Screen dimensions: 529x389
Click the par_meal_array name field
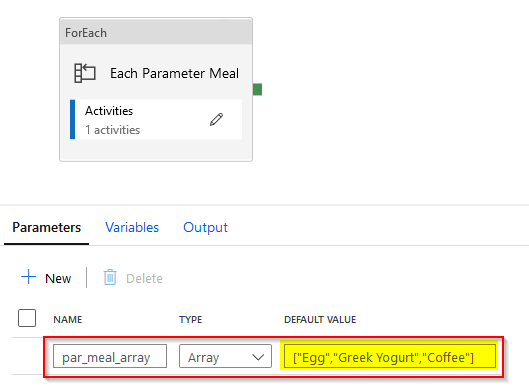110,356
